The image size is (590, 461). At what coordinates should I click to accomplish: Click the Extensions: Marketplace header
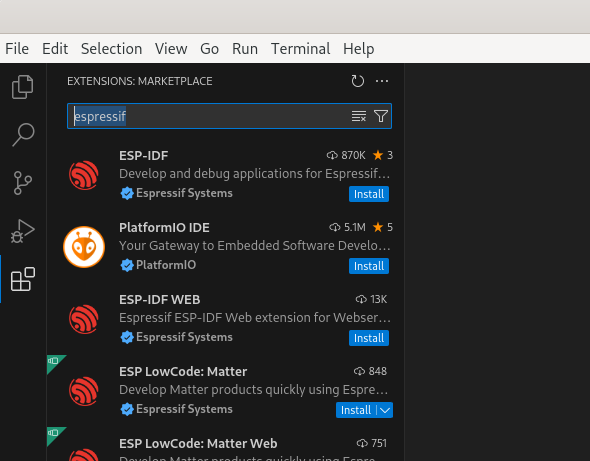(x=140, y=81)
